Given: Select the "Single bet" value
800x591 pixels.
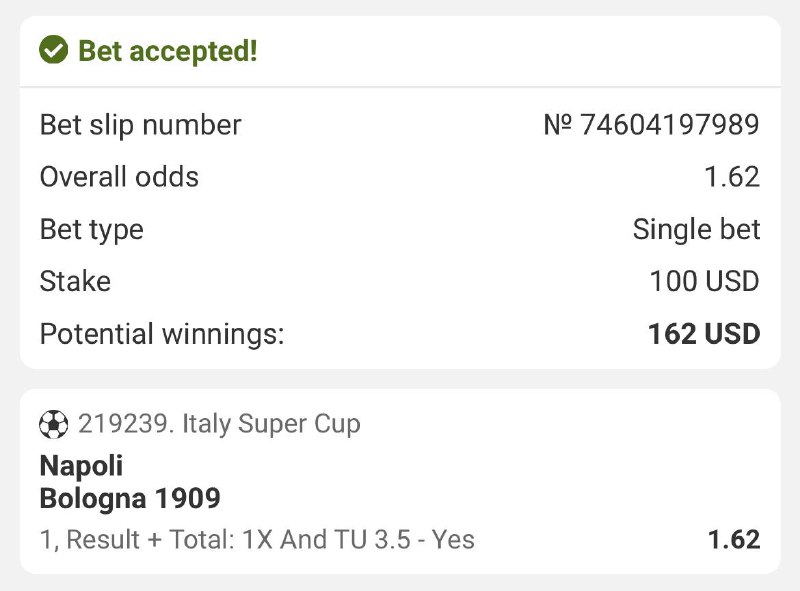Looking at the screenshot, I should pyautogui.click(x=696, y=229).
